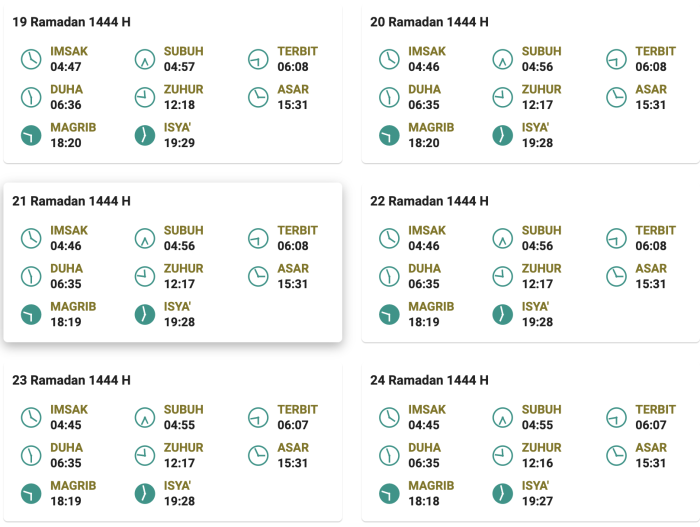This screenshot has height=527, width=700.
Task: Click the Isya' icon for 23 Ramadan
Action: [x=145, y=493]
